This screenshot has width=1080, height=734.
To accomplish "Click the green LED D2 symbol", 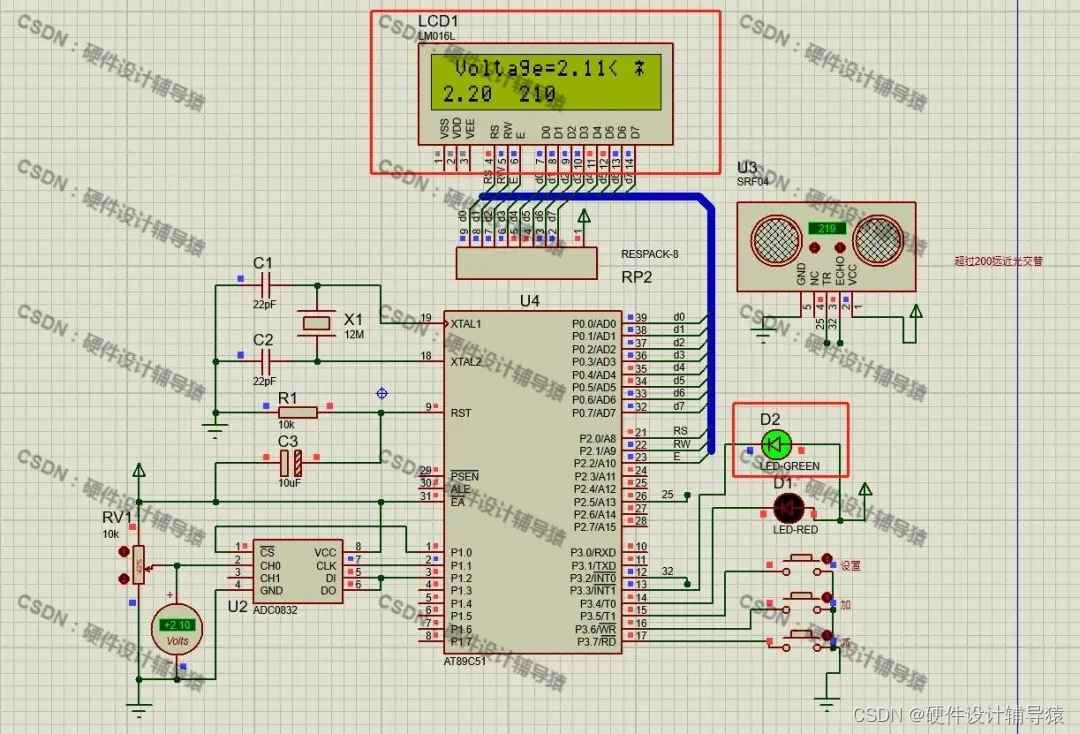I will 776,445.
